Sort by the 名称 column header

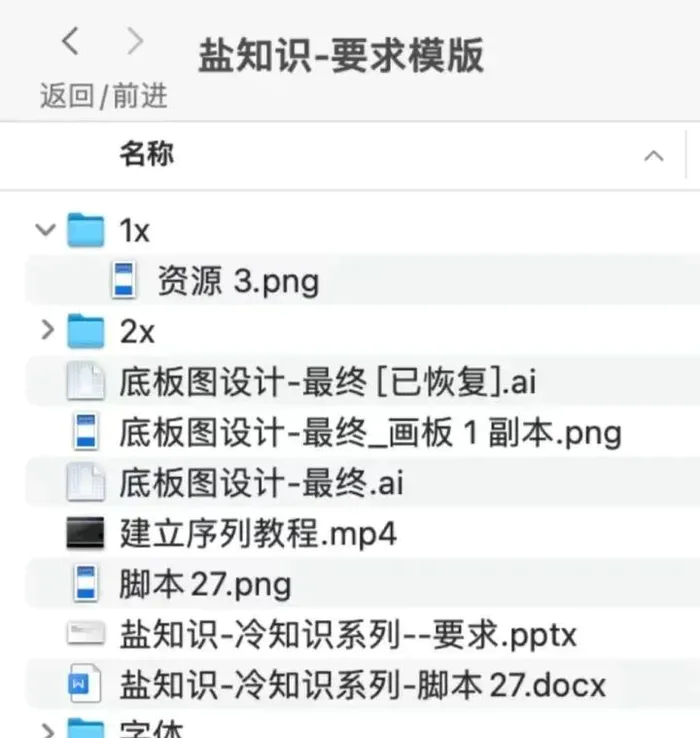pos(146,154)
